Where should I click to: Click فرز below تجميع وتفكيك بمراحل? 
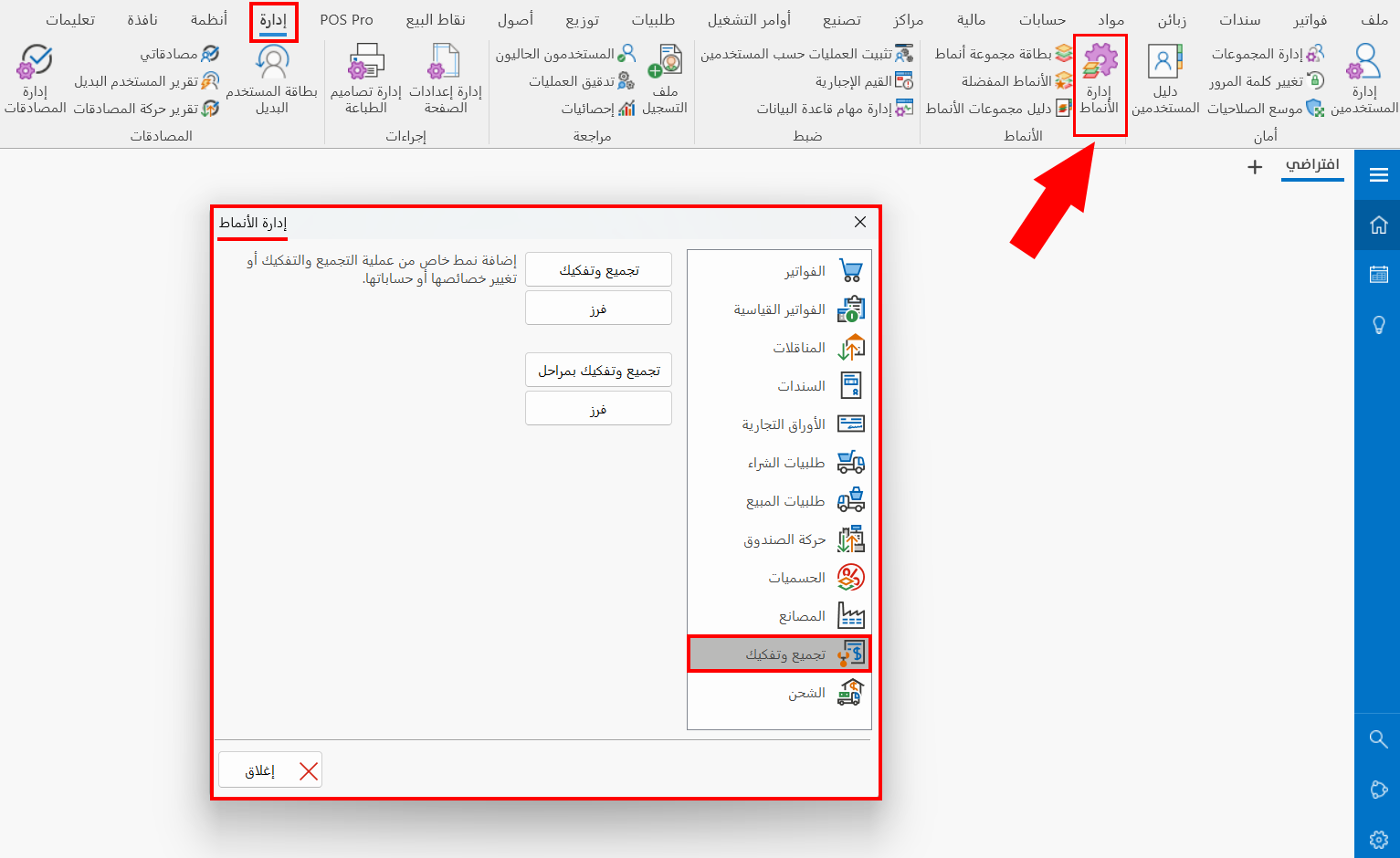click(599, 409)
